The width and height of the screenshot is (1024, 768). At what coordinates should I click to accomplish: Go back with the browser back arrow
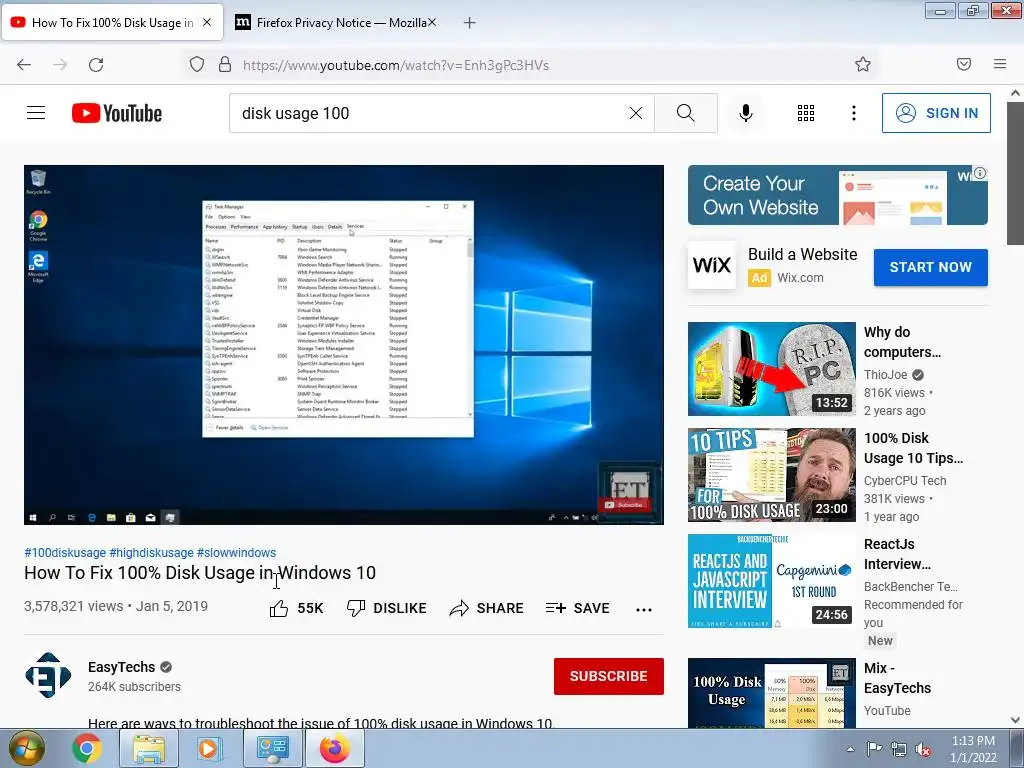[24, 65]
